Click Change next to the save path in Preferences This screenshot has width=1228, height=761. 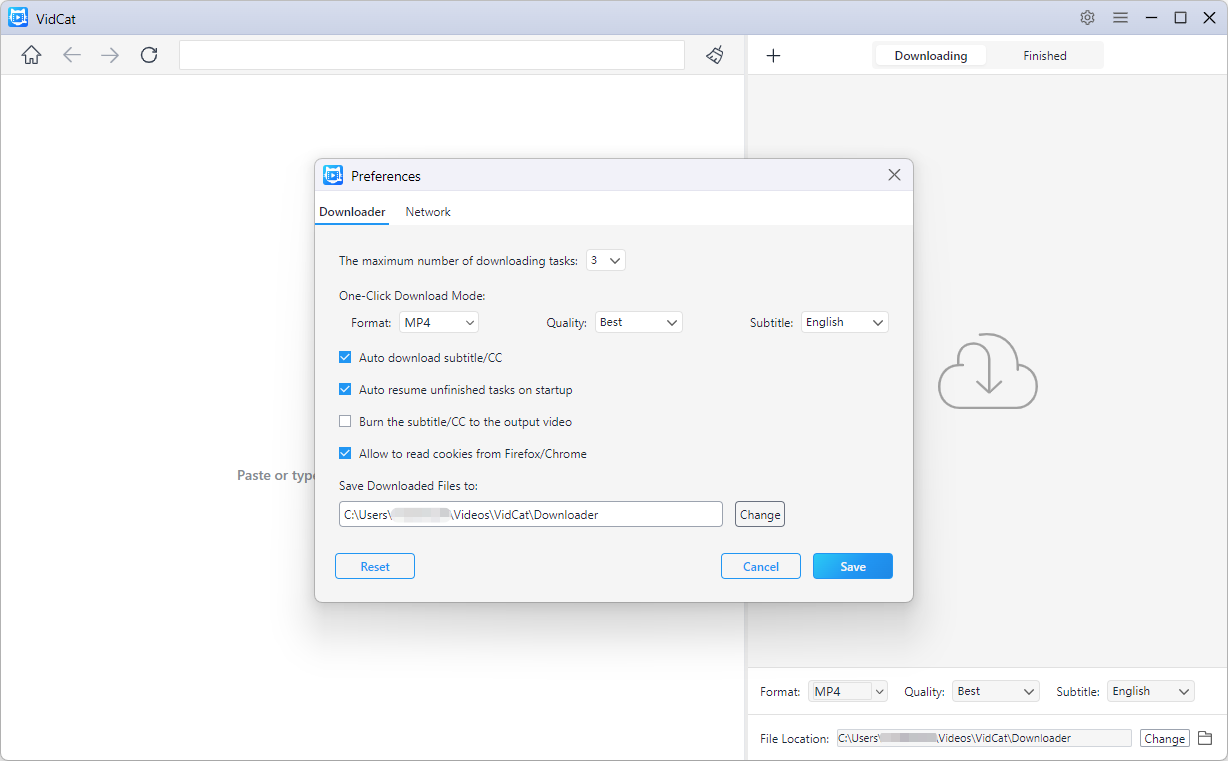[x=760, y=514]
